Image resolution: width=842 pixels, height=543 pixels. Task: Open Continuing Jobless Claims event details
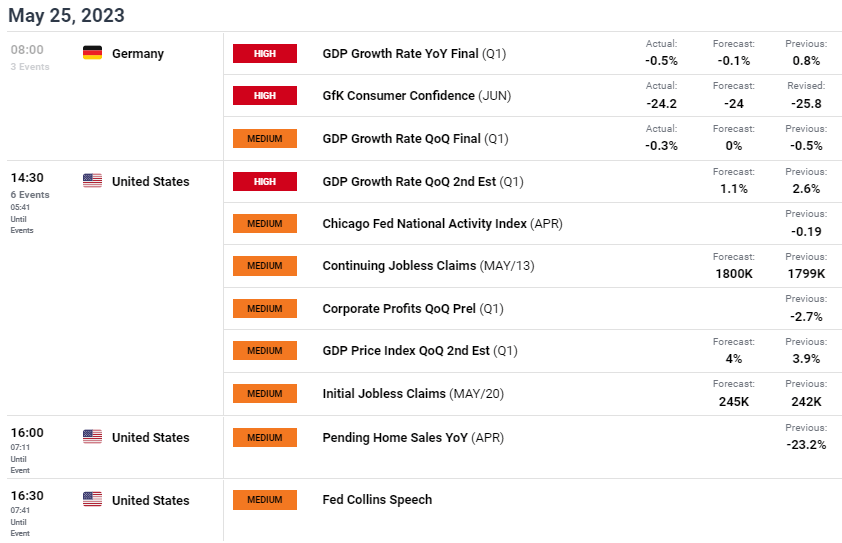(428, 266)
